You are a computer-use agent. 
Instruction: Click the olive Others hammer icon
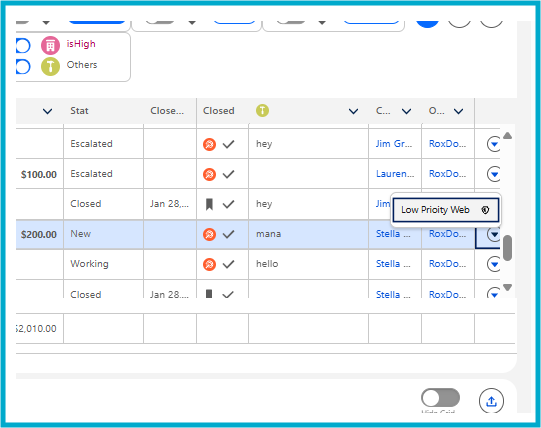(x=50, y=66)
